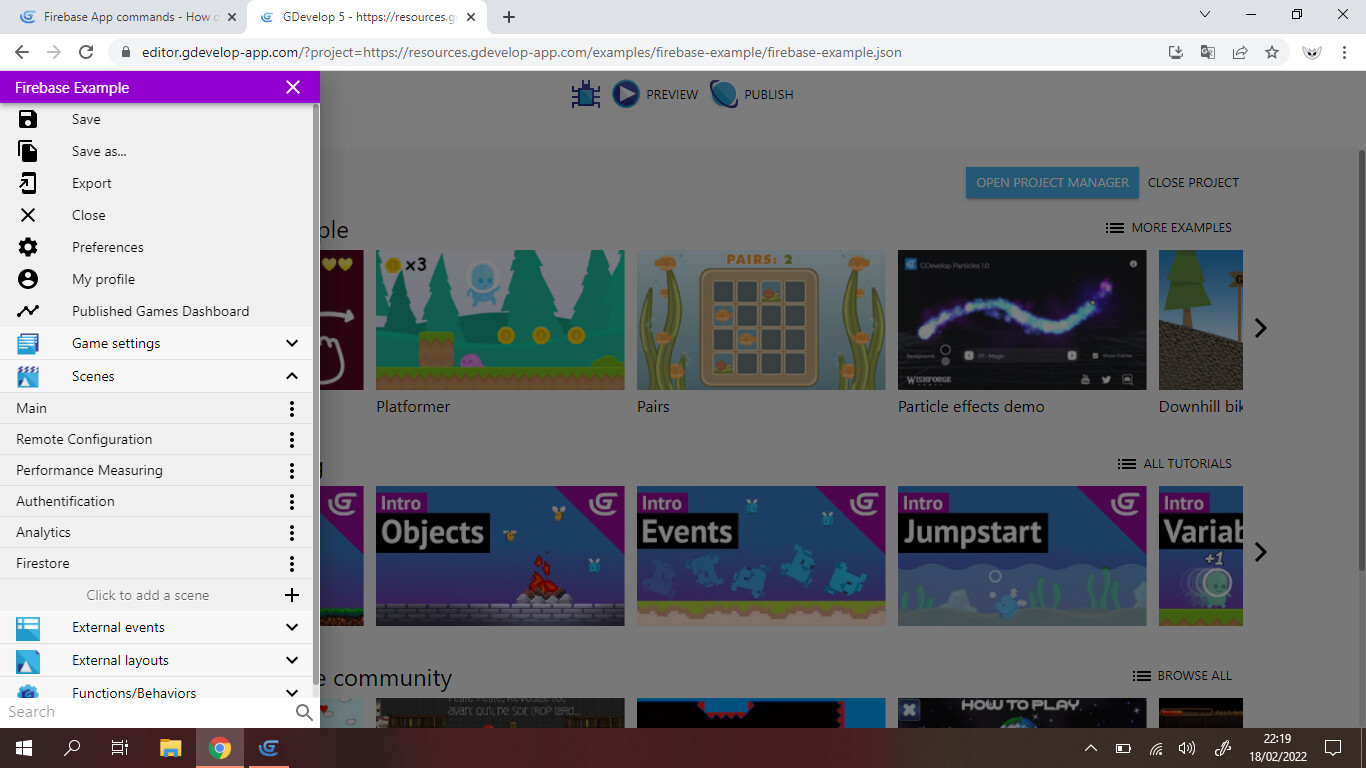Open the Platformer example thumbnail
Screen dimensions: 1366x768
pyautogui.click(x=500, y=320)
